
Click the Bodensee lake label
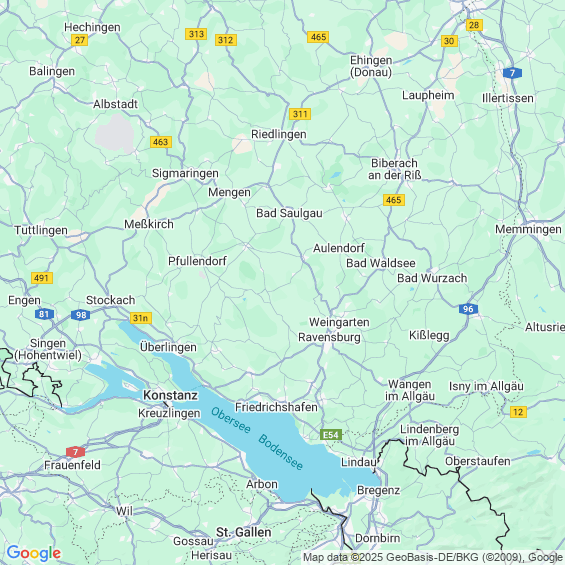(x=281, y=452)
